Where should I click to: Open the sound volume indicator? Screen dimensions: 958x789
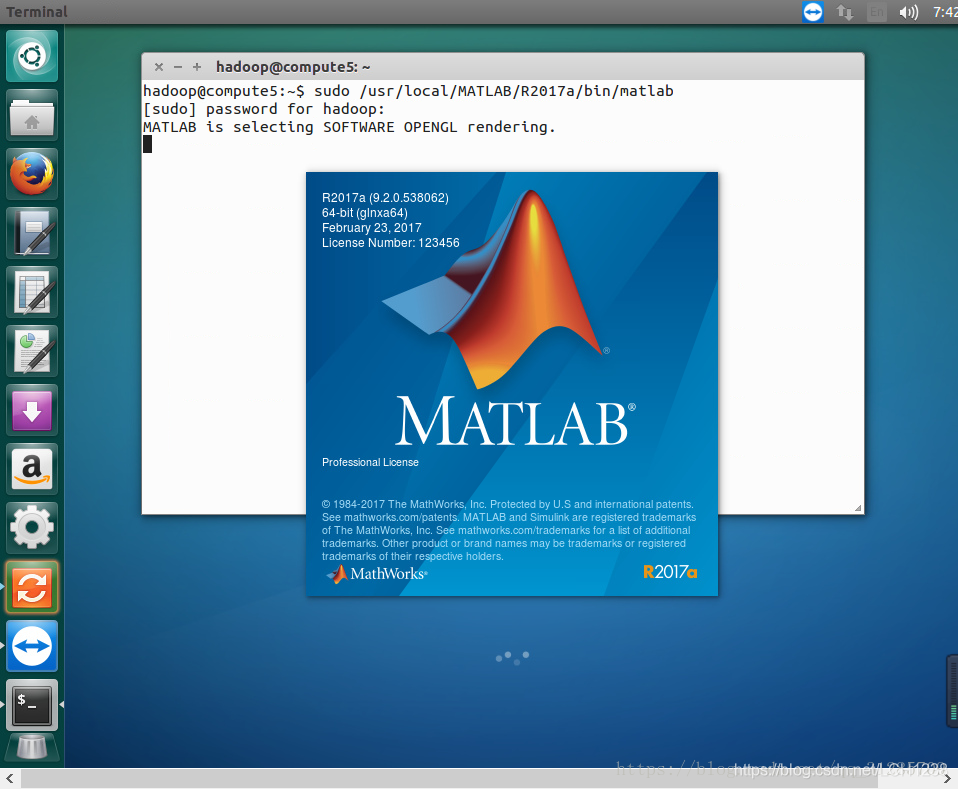[909, 12]
